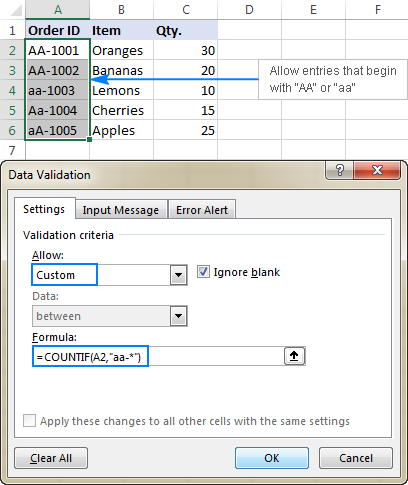
Task: Select the Custom value in Allow box
Action: (64, 275)
